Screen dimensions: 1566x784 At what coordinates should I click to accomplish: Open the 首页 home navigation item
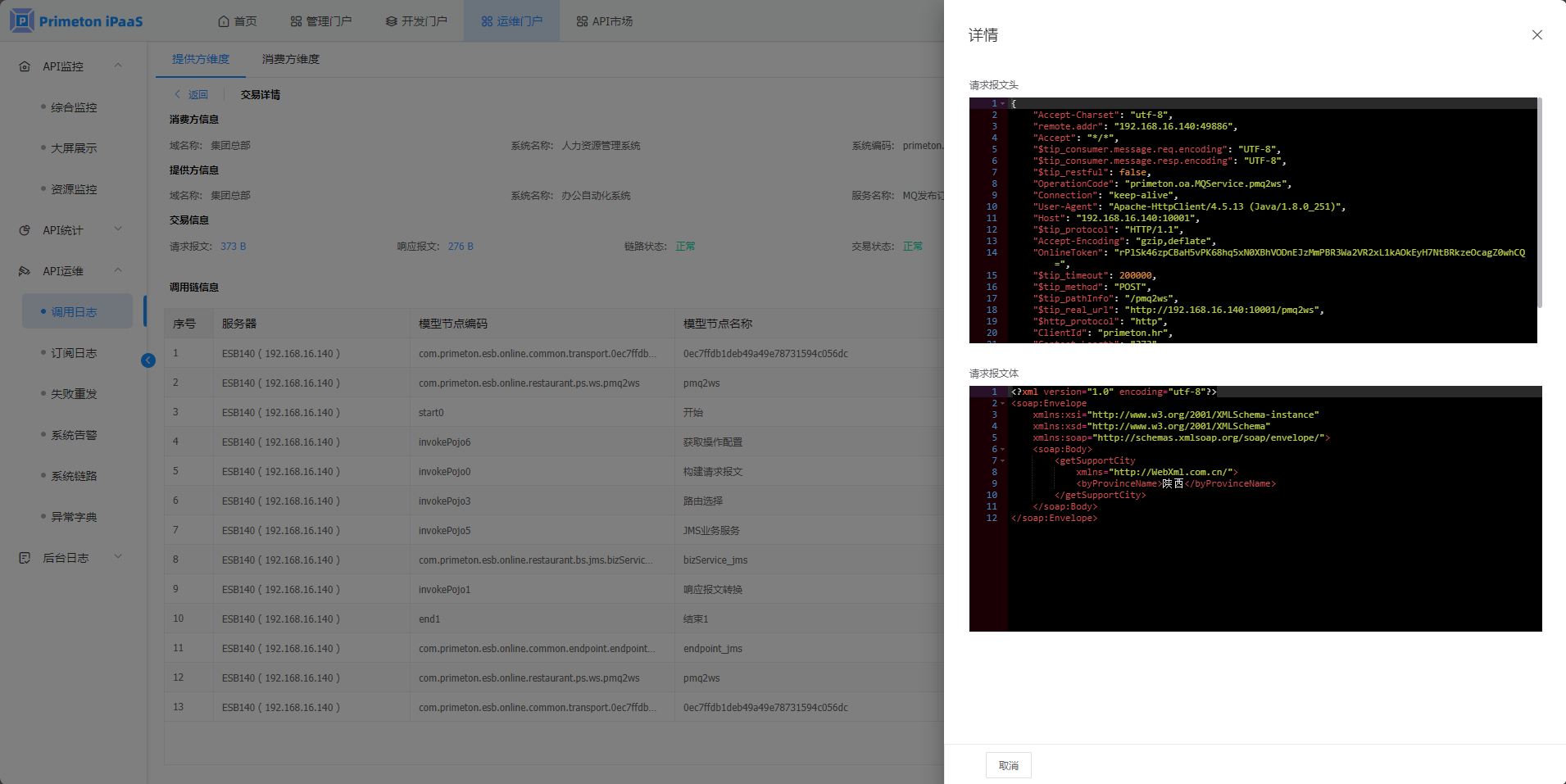tap(237, 21)
